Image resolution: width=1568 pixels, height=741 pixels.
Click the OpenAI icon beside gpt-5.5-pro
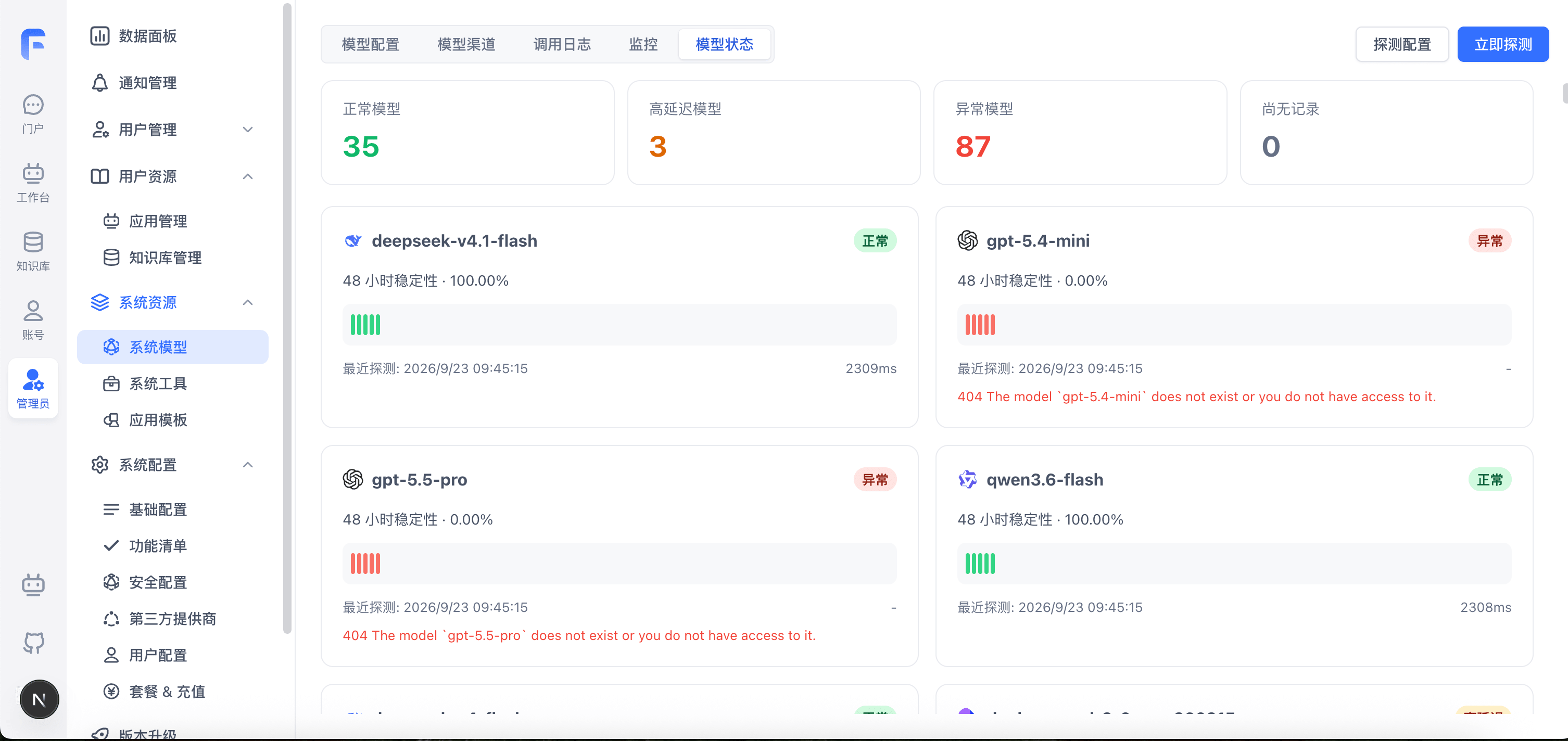pyautogui.click(x=352, y=479)
